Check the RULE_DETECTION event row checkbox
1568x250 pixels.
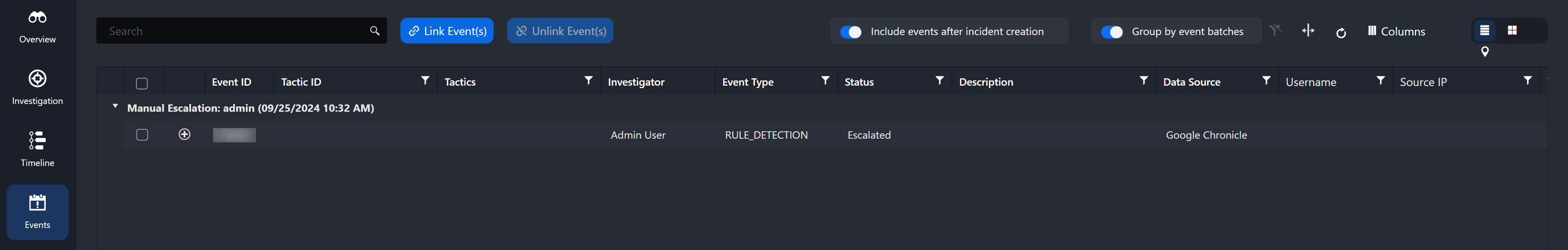click(x=143, y=135)
